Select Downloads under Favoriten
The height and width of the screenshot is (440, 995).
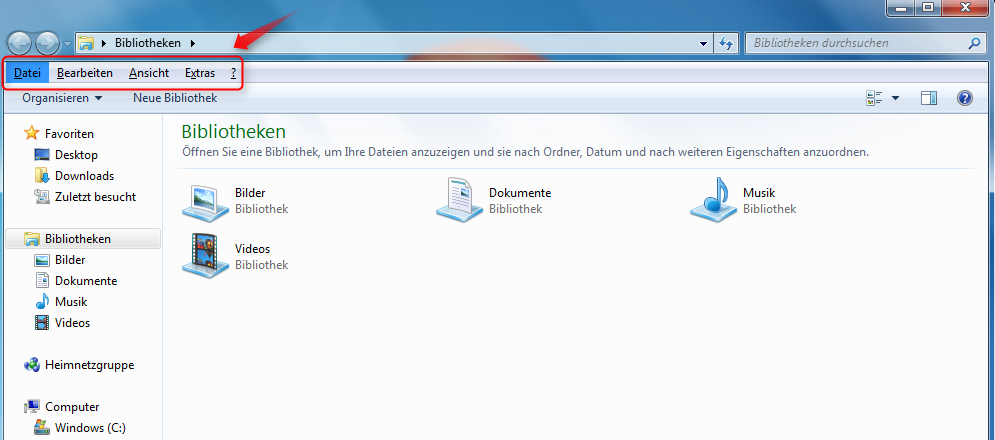click(84, 176)
